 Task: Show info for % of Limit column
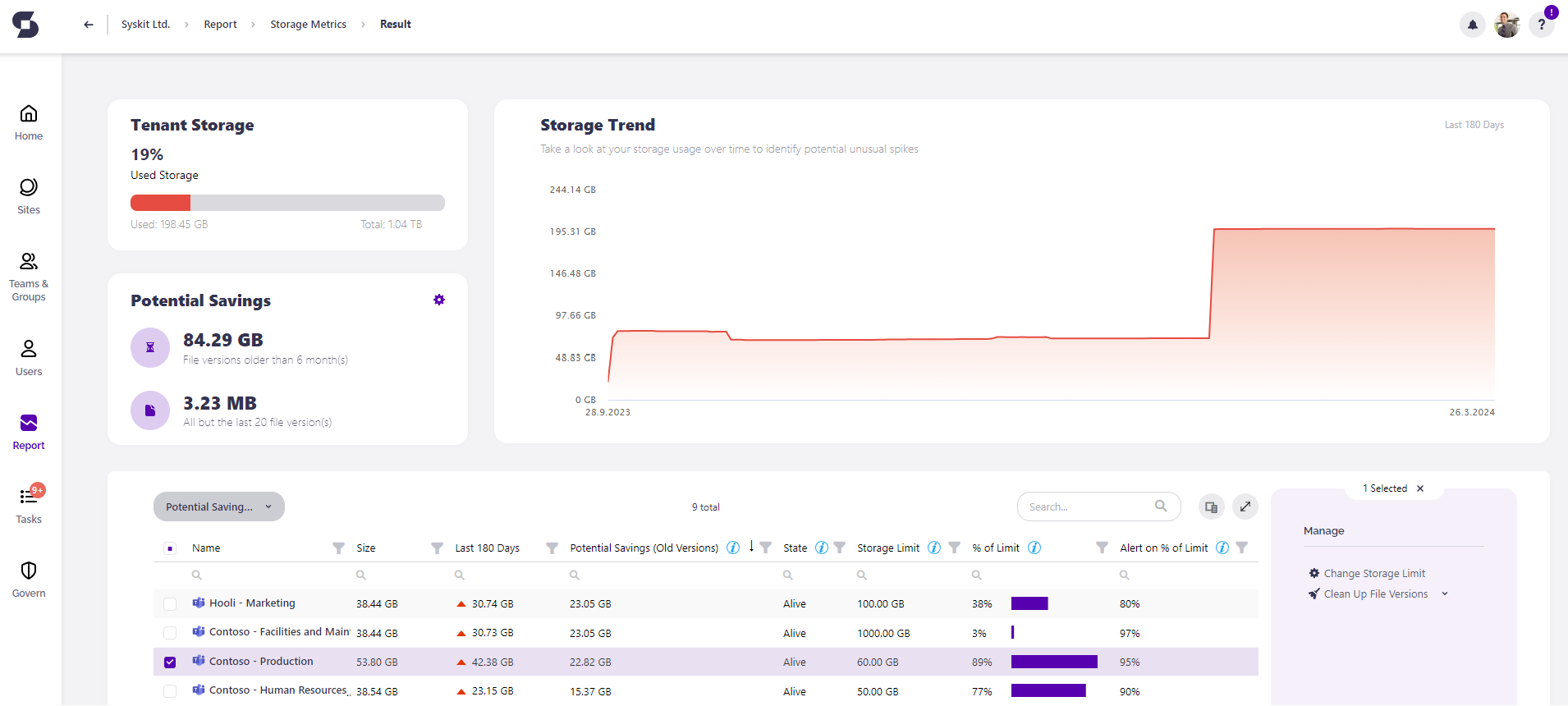1034,548
